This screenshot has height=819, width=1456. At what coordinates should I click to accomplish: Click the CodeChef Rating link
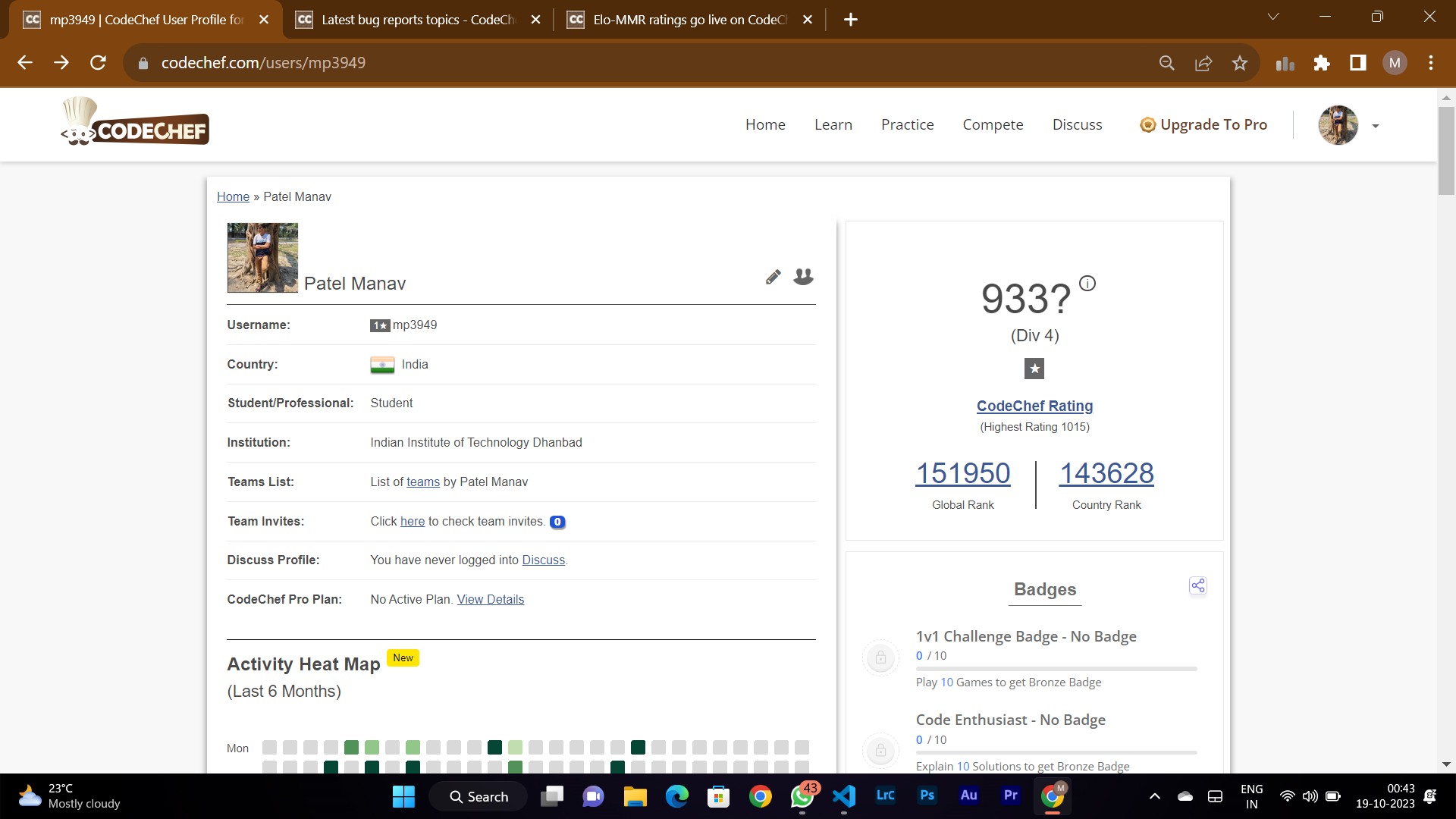[x=1034, y=406]
